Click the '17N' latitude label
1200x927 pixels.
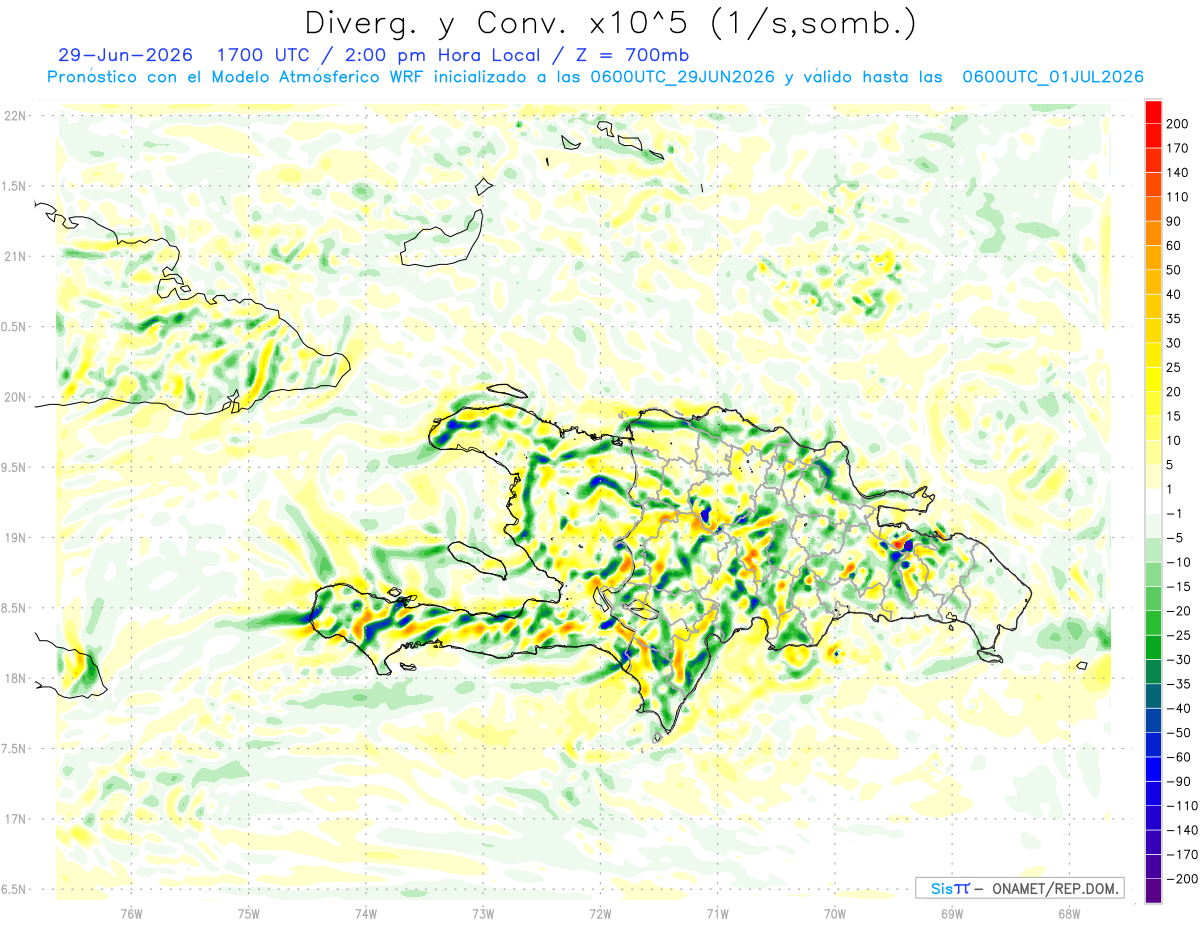(15, 819)
